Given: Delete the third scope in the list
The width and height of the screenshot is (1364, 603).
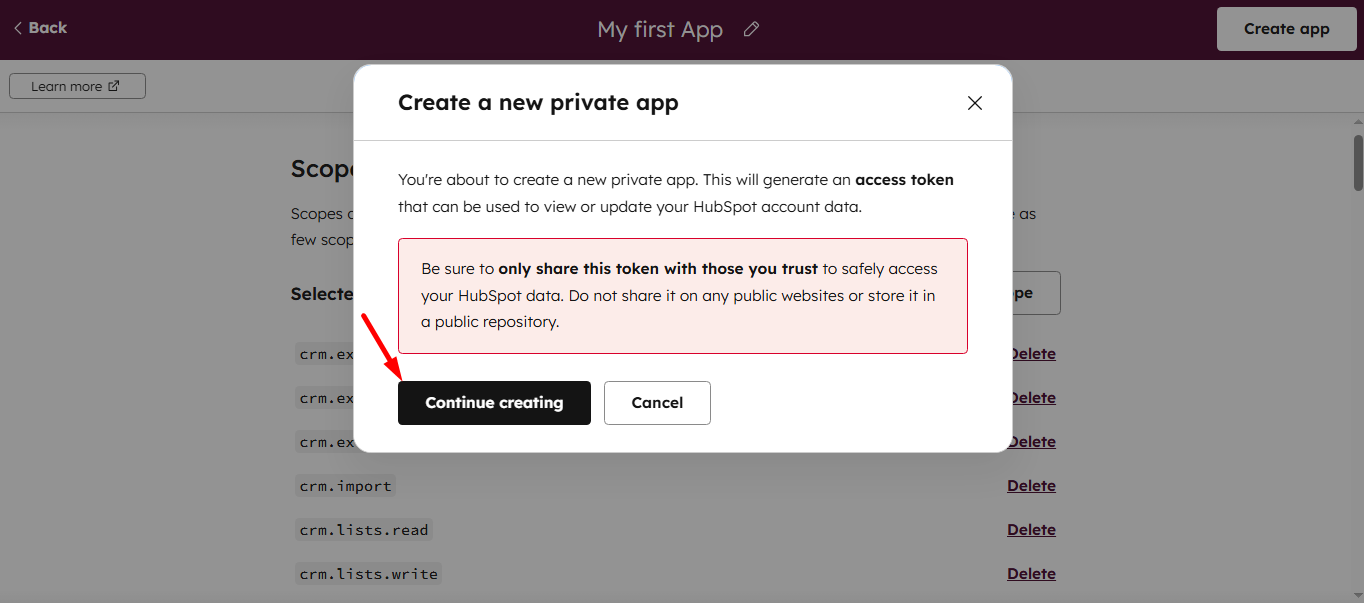Looking at the screenshot, I should coord(1034,442).
